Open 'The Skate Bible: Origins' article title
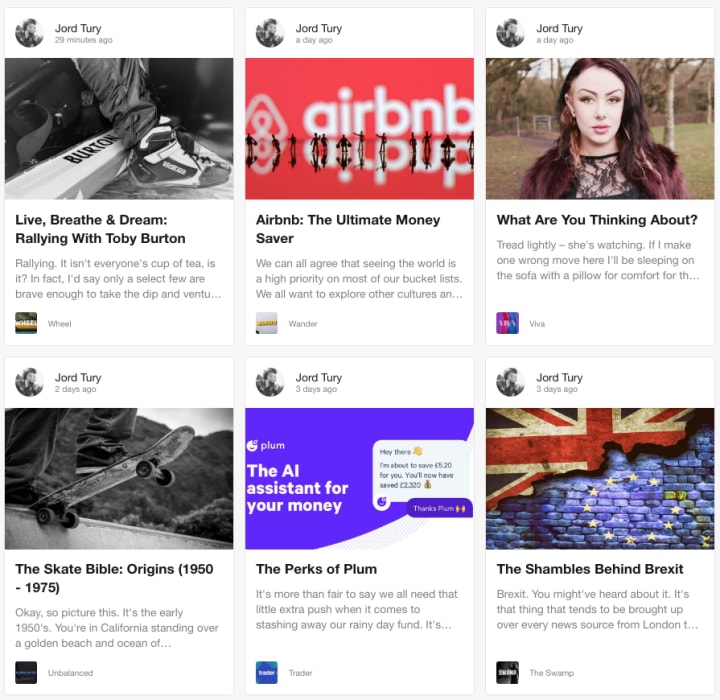Image resolution: width=720 pixels, height=700 pixels. coord(114,578)
